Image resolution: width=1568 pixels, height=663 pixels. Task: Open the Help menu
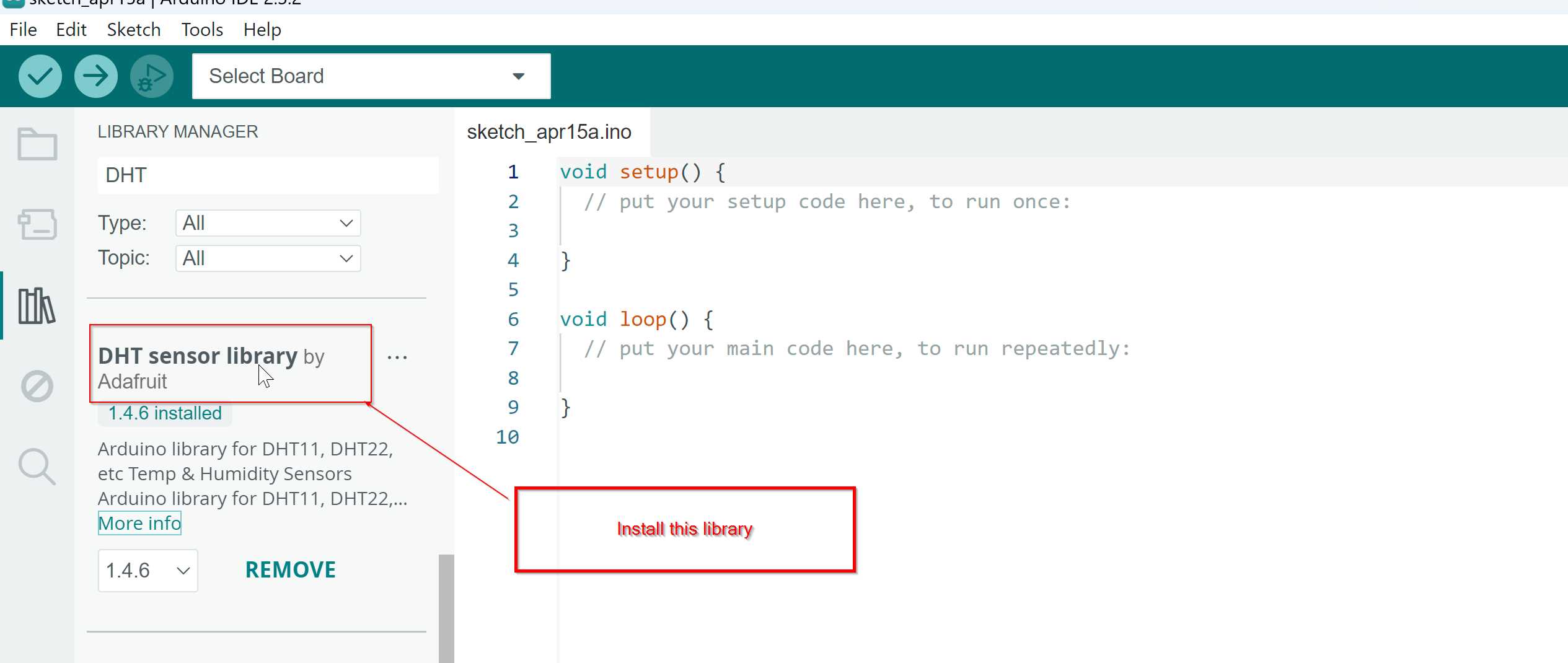(262, 30)
